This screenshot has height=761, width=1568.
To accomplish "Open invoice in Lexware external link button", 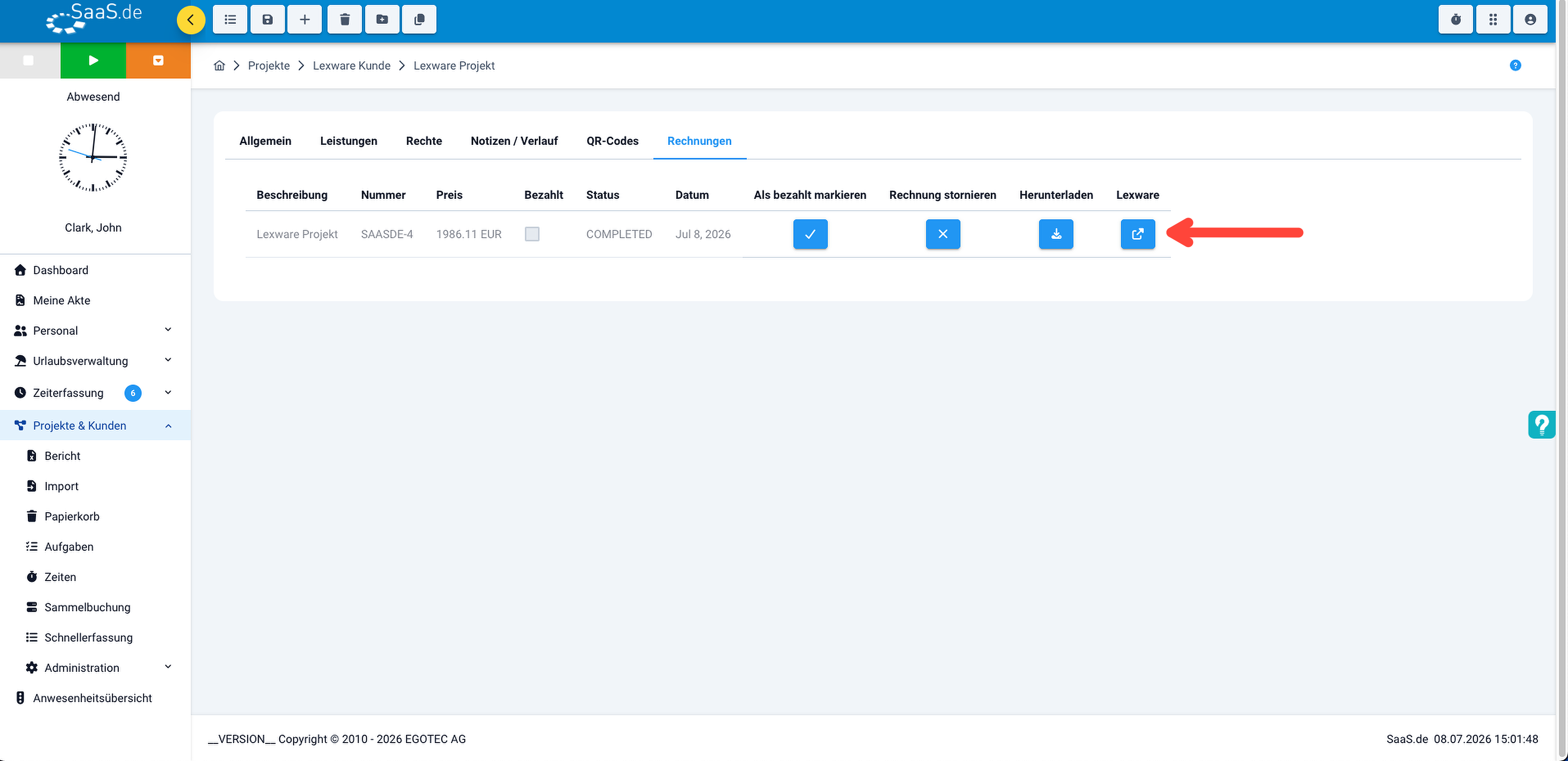I will coord(1138,234).
